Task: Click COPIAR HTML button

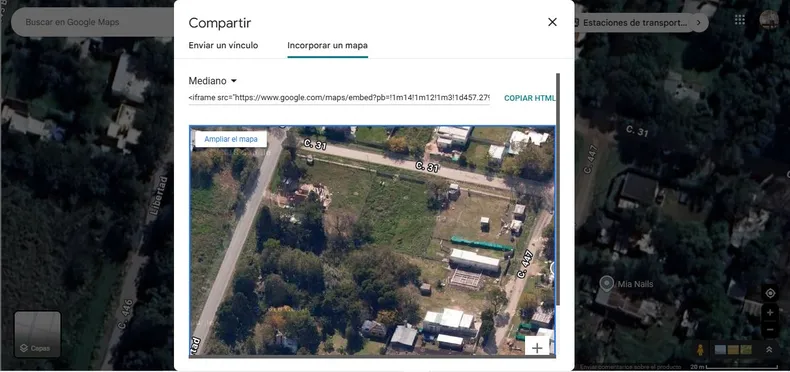Action: tap(530, 98)
